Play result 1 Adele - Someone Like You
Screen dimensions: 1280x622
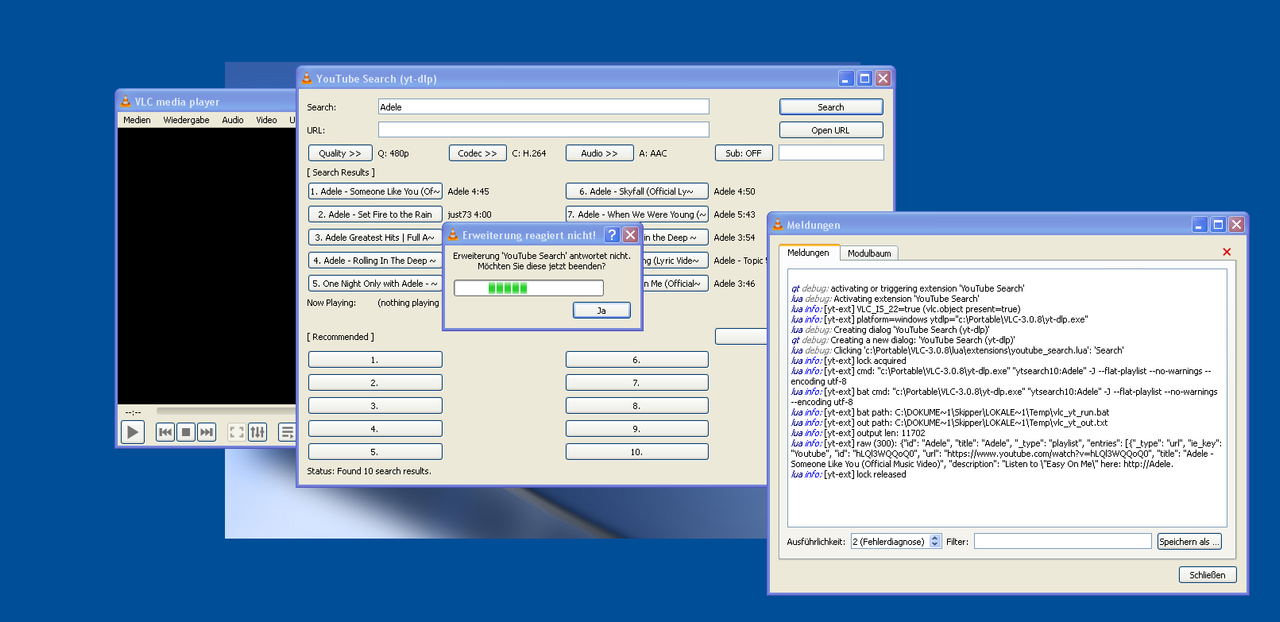coord(375,191)
